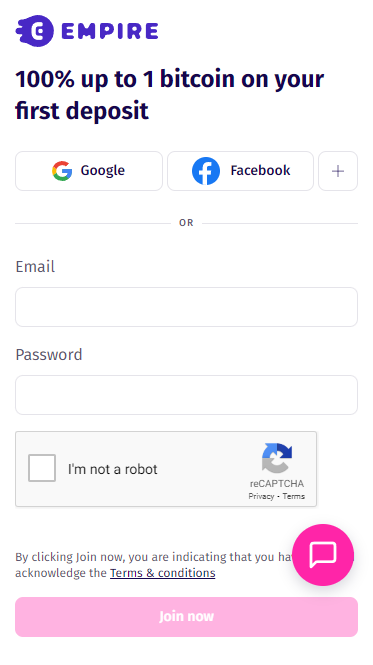Open the Terms & conditions link

pyautogui.click(x=163, y=573)
